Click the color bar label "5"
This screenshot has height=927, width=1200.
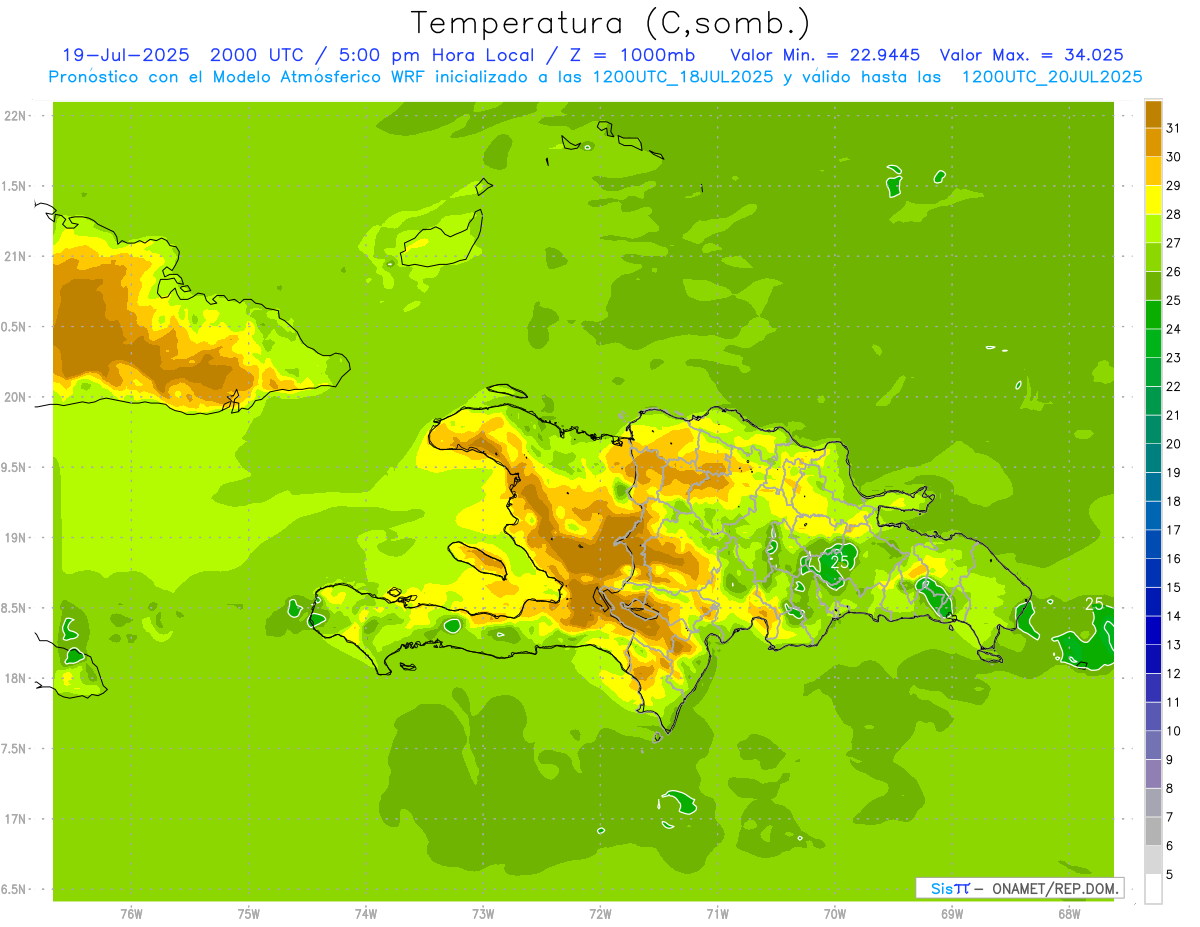[1171, 874]
